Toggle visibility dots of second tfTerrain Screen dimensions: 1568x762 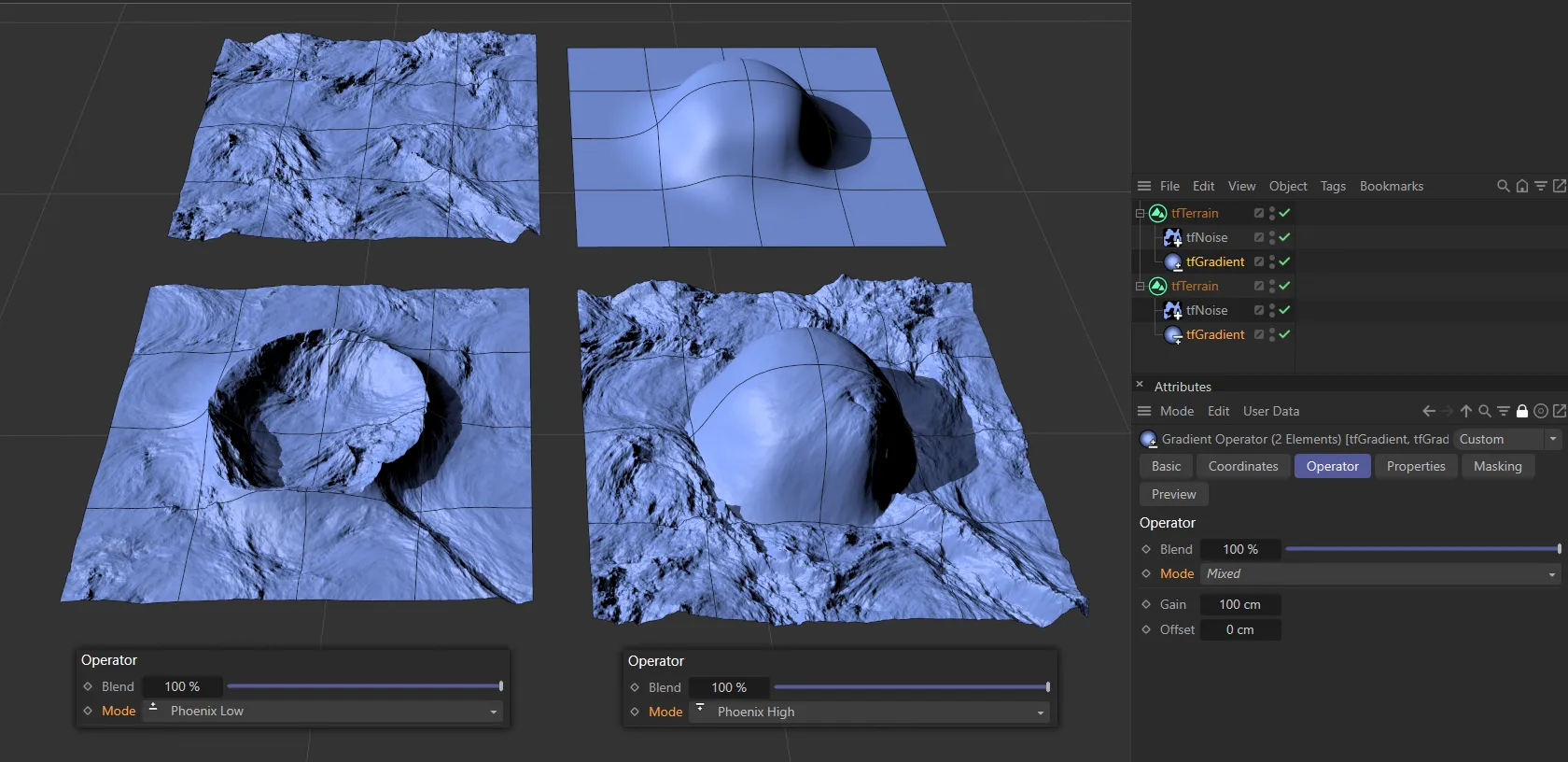point(1272,286)
